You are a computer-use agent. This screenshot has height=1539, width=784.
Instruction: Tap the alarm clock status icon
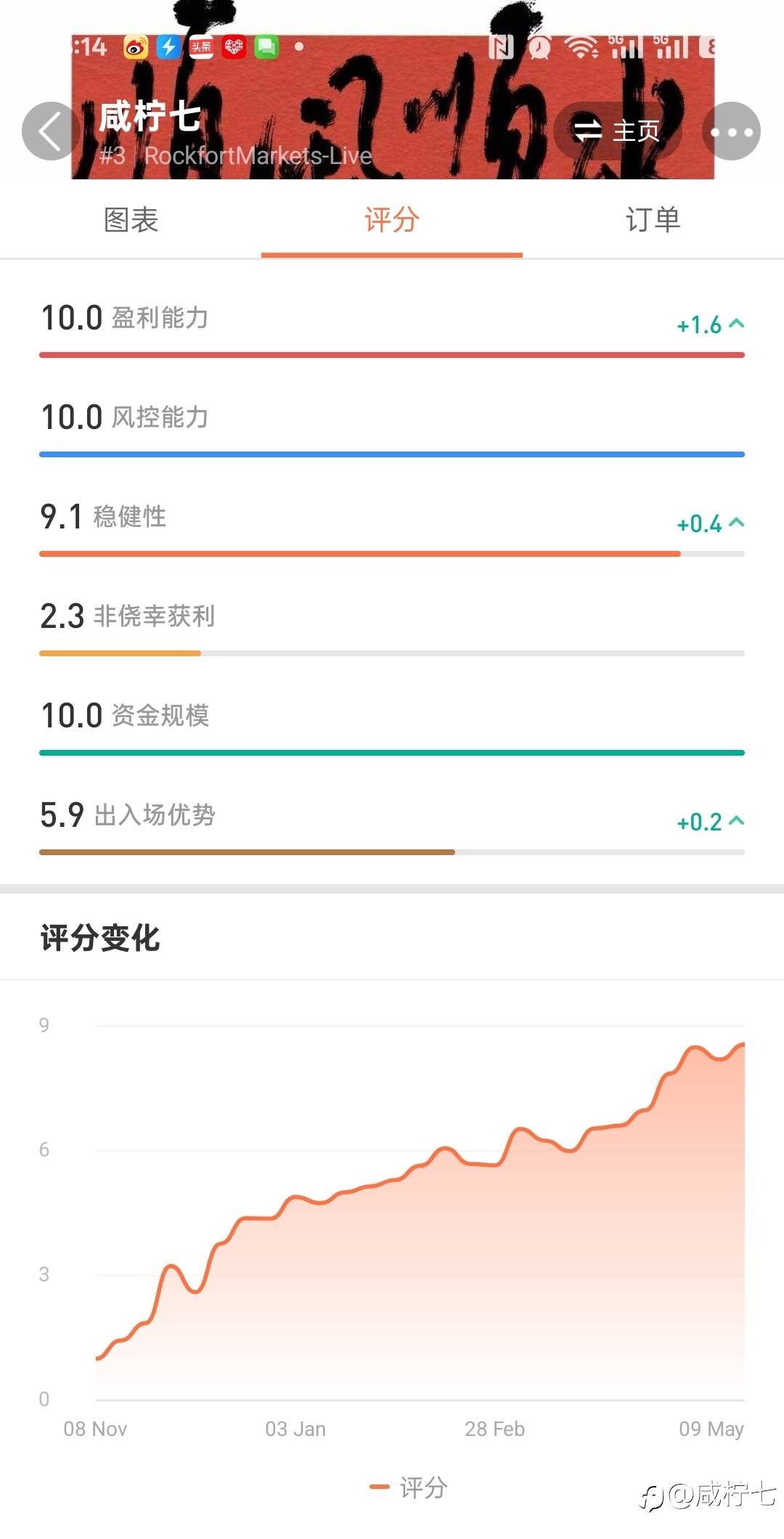539,47
